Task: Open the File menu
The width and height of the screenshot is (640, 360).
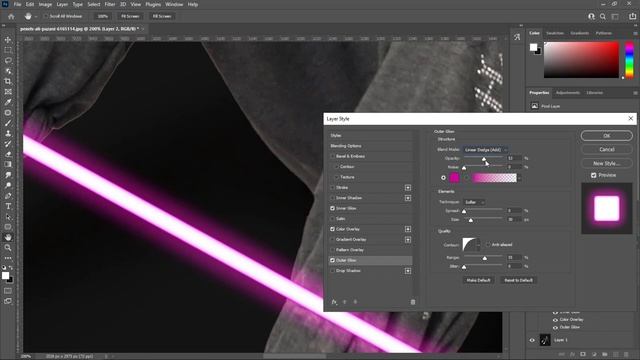Action: click(17, 4)
